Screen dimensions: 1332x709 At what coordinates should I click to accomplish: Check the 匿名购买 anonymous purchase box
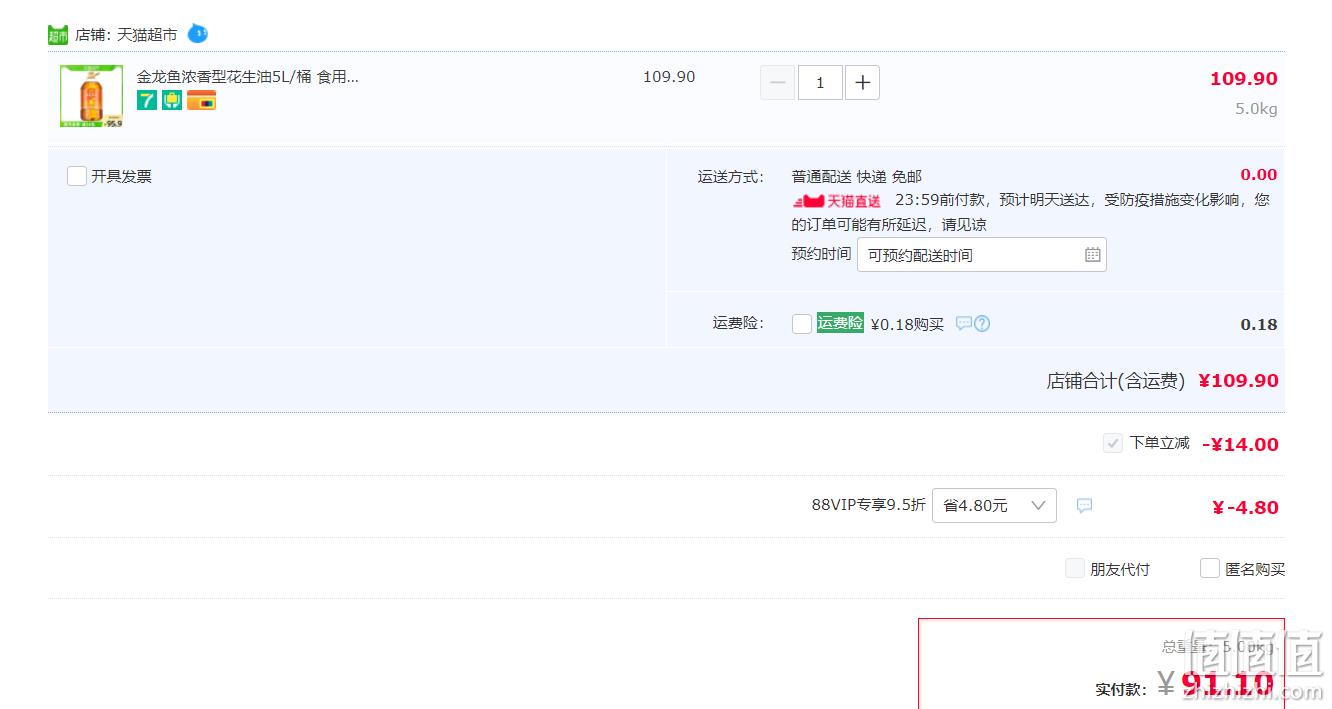point(1210,568)
